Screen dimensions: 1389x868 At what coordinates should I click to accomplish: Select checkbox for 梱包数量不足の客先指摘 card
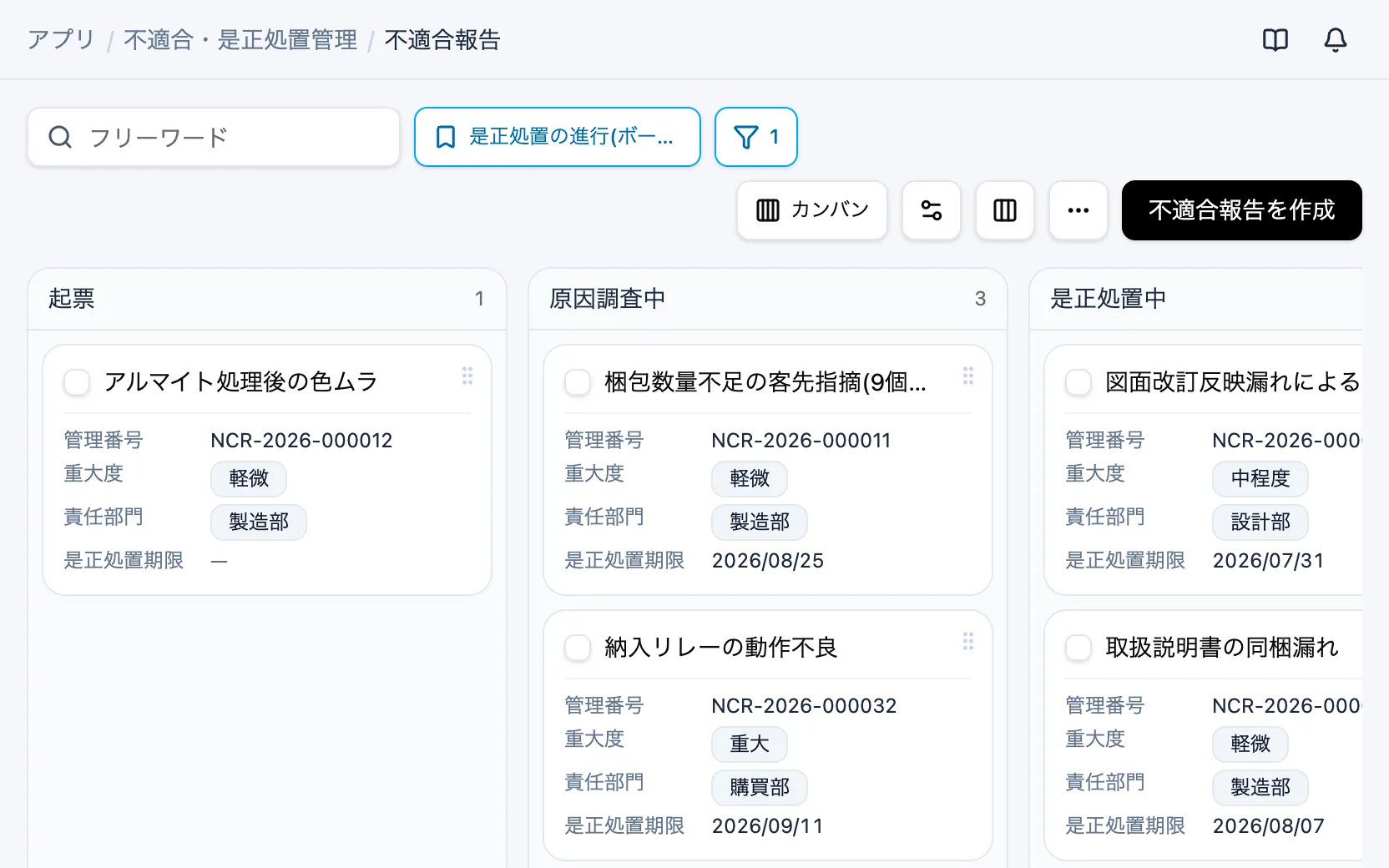point(578,382)
